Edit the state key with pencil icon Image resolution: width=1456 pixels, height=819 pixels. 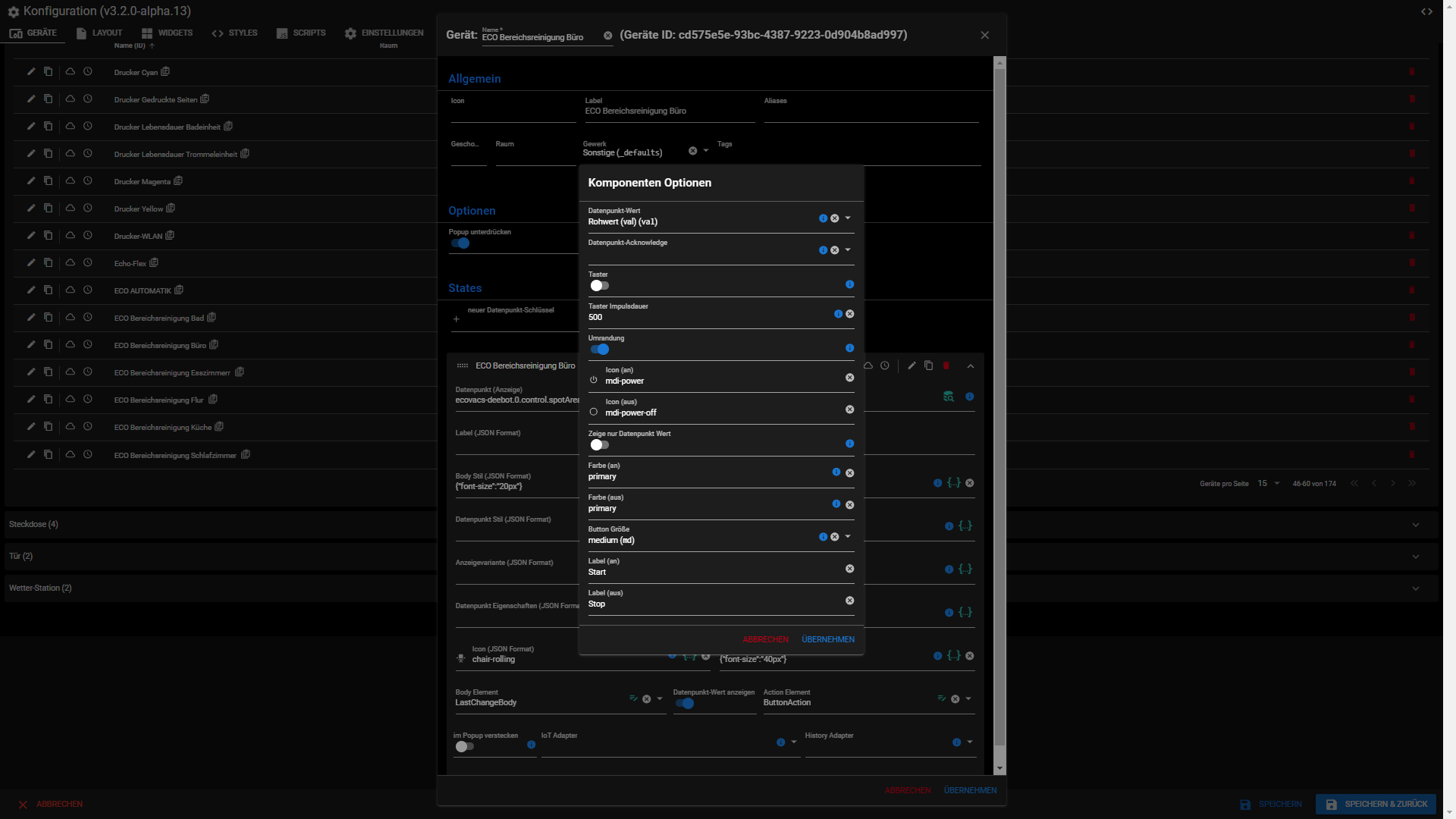[x=912, y=366]
